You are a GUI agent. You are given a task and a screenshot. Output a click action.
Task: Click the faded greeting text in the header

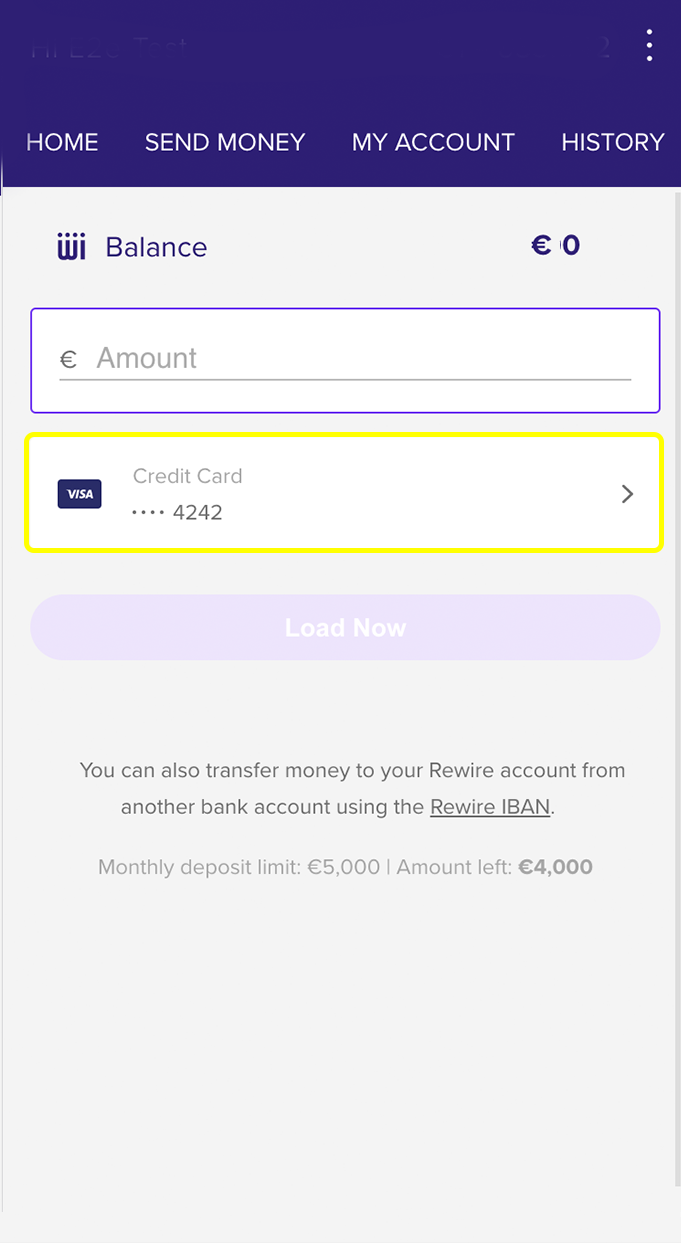click(108, 47)
